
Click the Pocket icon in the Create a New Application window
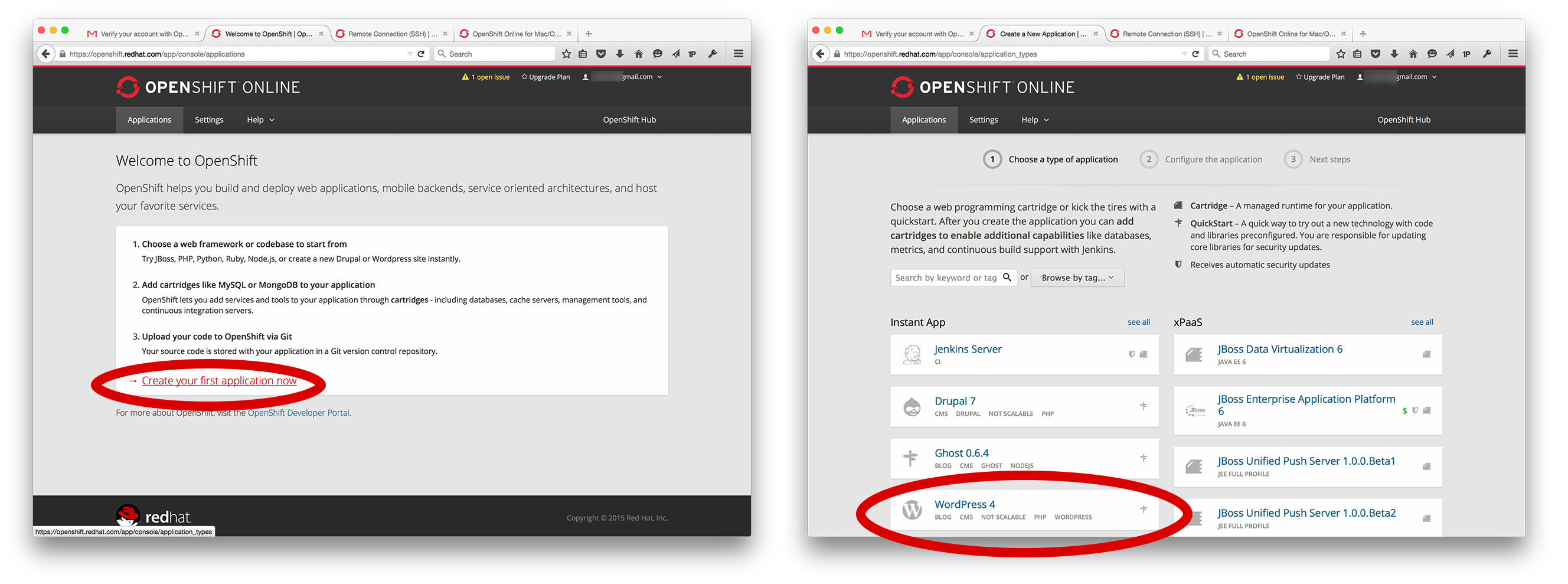click(x=1376, y=54)
